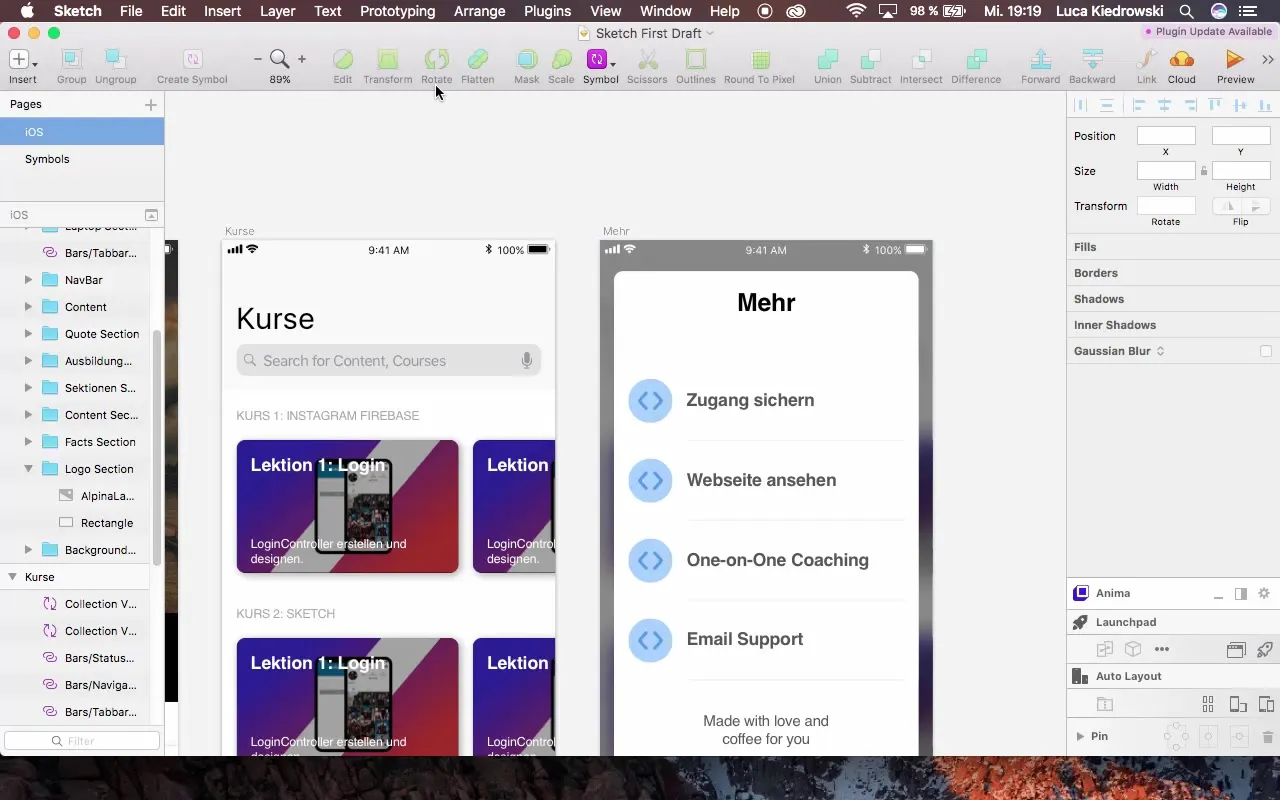
Task: Select the iOS page
Action: (x=82, y=132)
